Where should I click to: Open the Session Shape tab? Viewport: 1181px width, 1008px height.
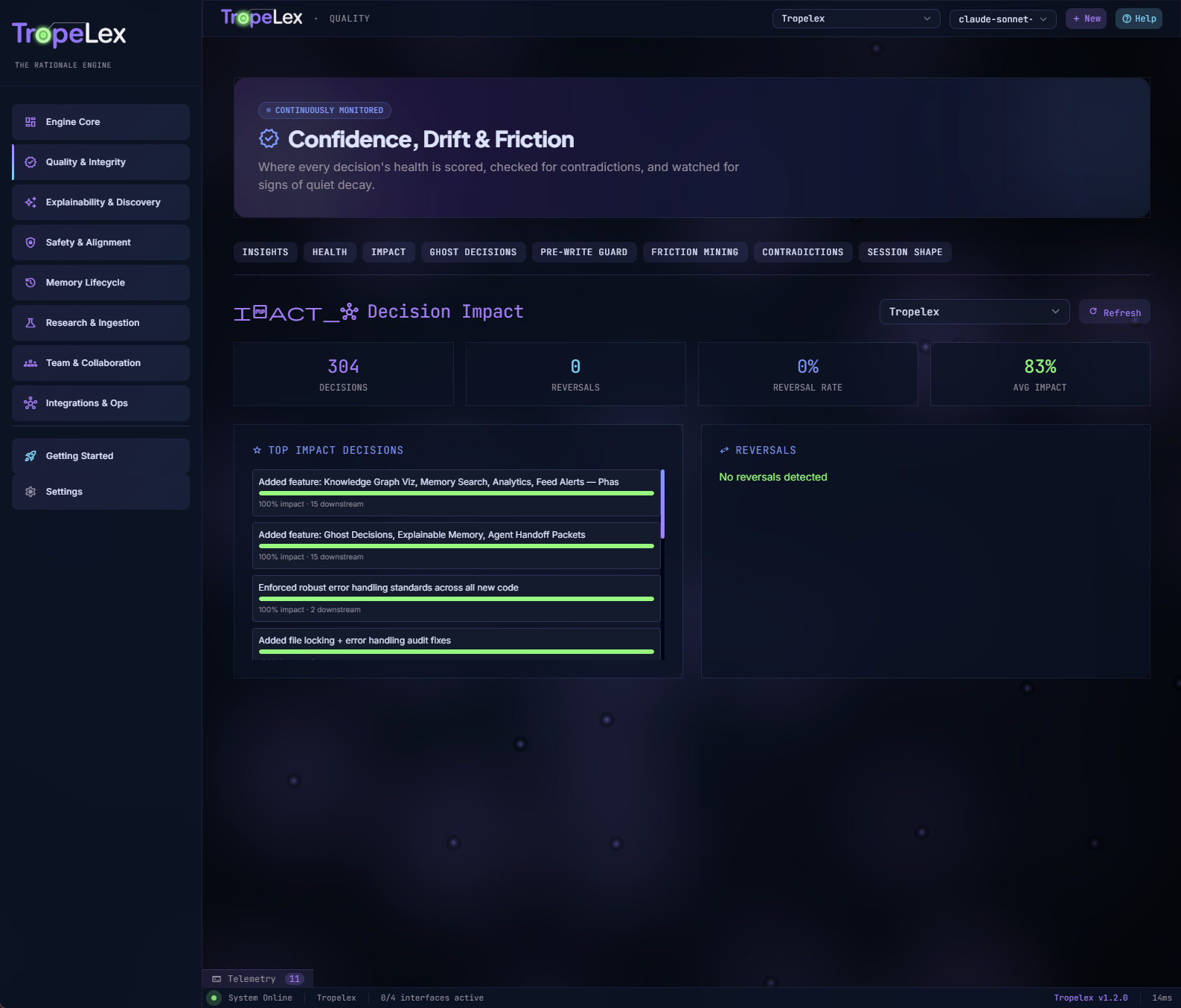click(x=905, y=252)
